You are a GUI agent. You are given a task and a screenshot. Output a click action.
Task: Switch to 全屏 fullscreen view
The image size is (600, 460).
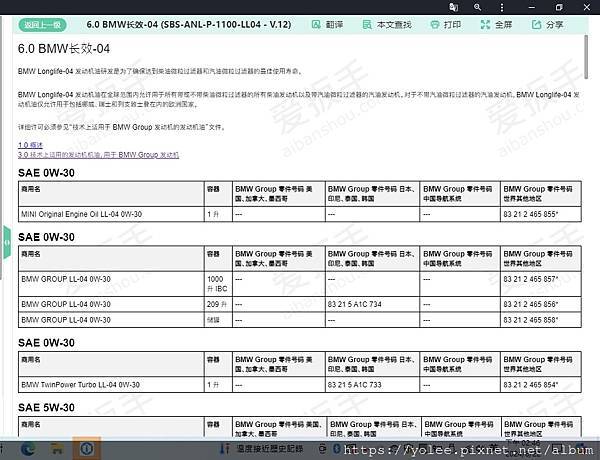(x=496, y=25)
